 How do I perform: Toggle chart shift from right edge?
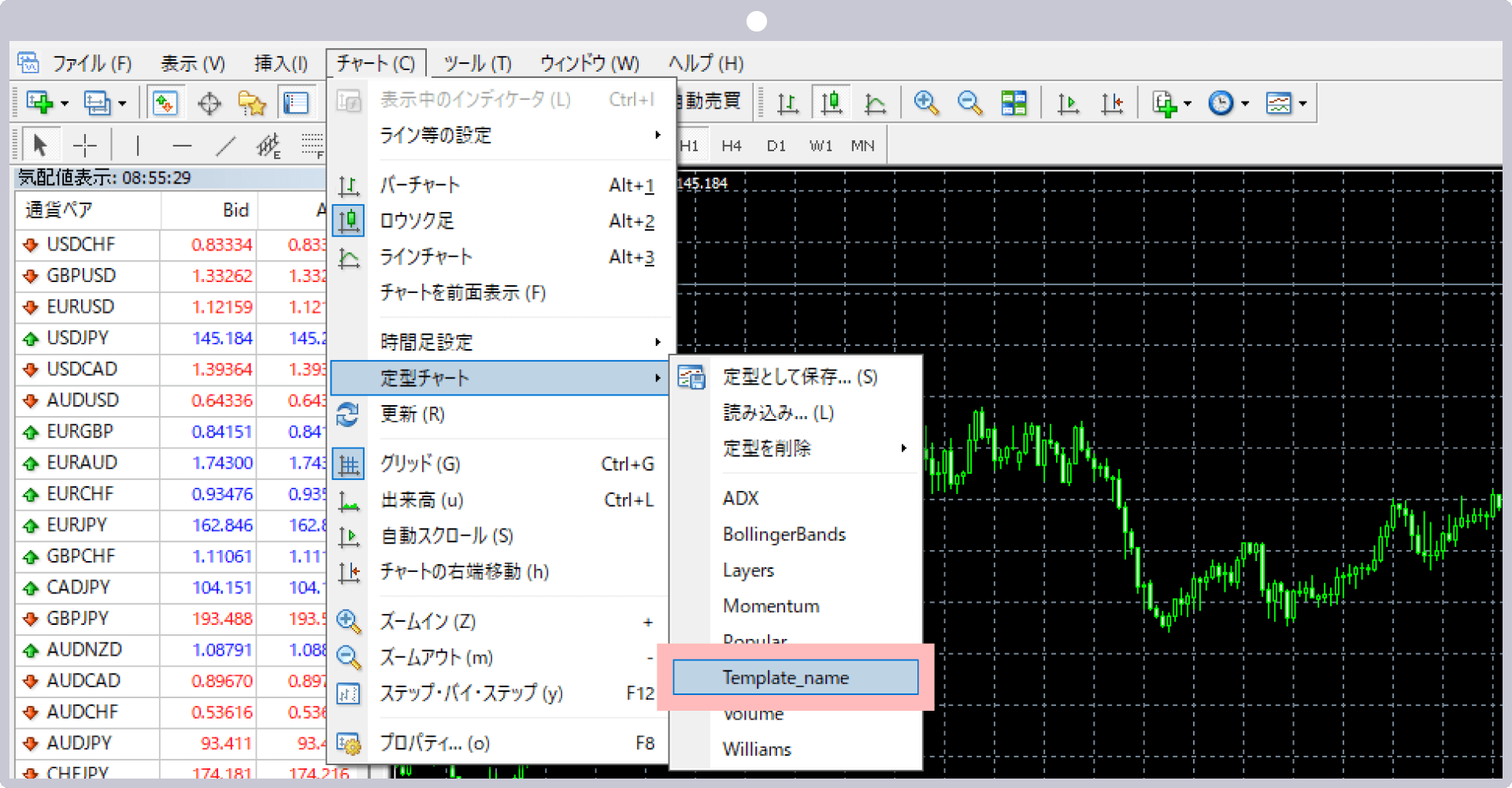pos(1113,102)
